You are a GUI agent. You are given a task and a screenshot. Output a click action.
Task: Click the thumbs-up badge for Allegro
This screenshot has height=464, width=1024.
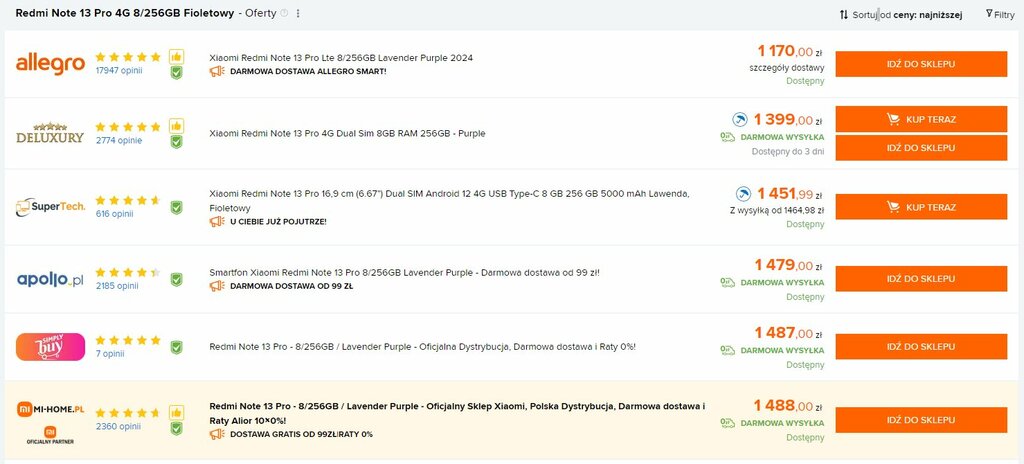(176, 57)
